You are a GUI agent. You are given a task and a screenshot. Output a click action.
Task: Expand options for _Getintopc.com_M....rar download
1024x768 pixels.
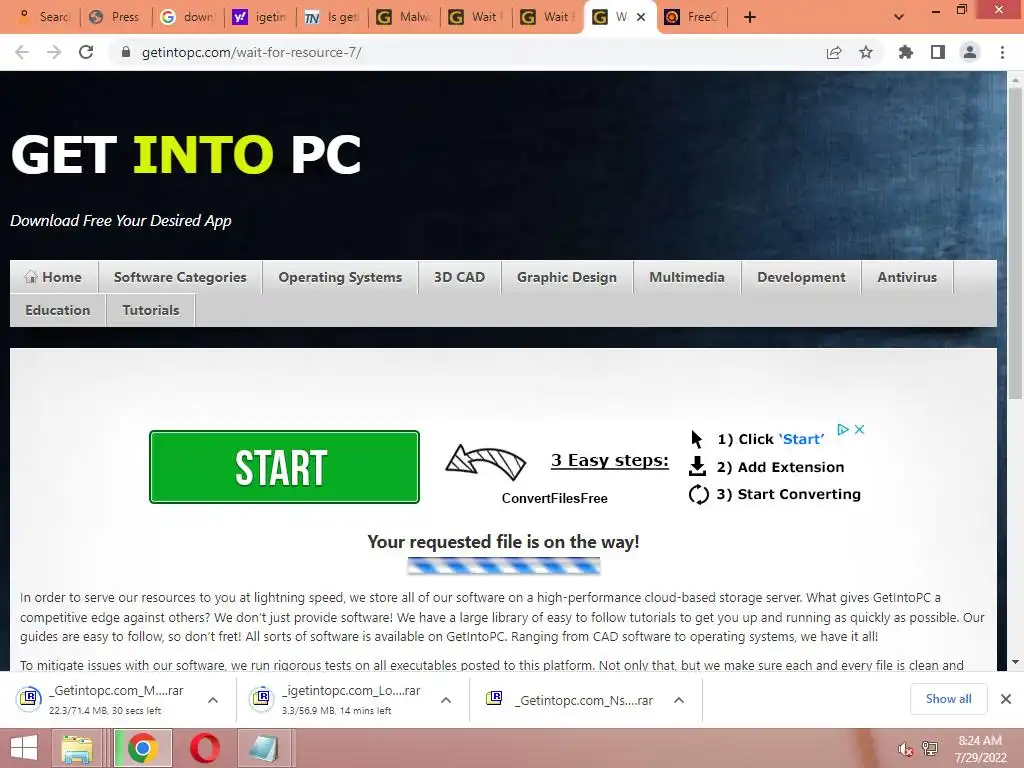[213, 700]
